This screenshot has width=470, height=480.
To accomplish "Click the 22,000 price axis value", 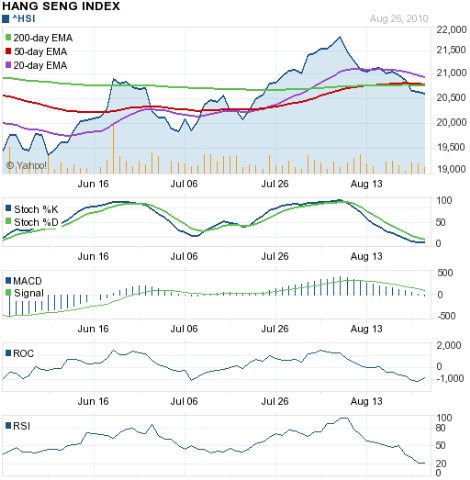I will click(451, 30).
